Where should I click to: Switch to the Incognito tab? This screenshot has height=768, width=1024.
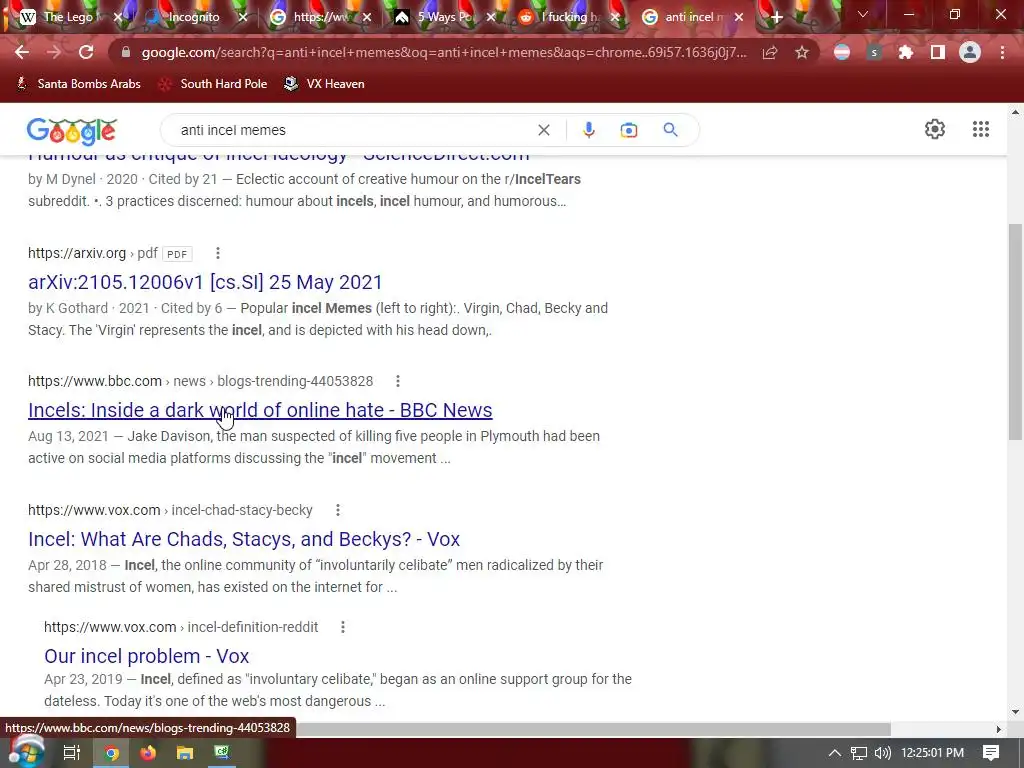(193, 17)
